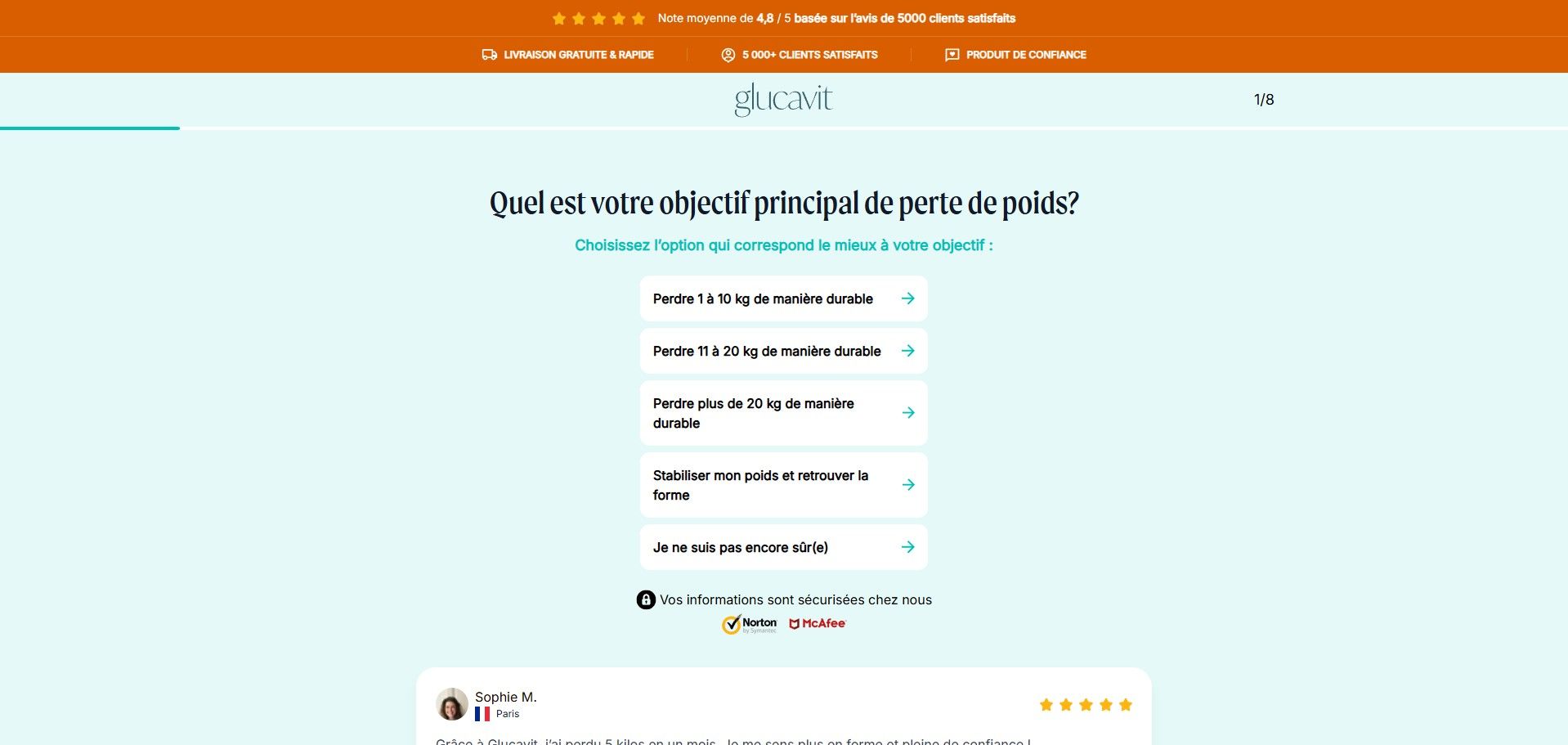Click arrow beside "Perdre 1 à 10 kg"

[x=907, y=298]
